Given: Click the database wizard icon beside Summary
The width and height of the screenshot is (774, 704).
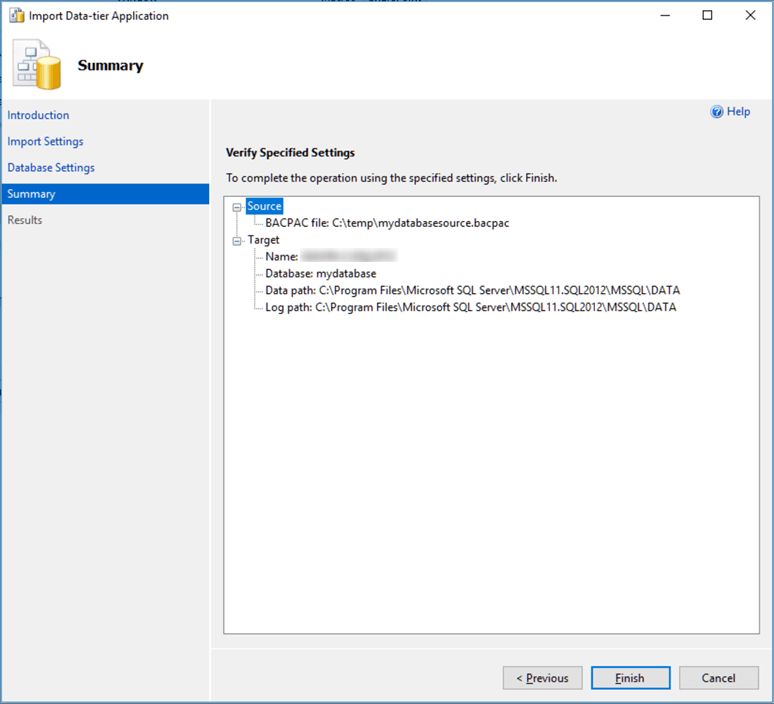Looking at the screenshot, I should pyautogui.click(x=37, y=65).
